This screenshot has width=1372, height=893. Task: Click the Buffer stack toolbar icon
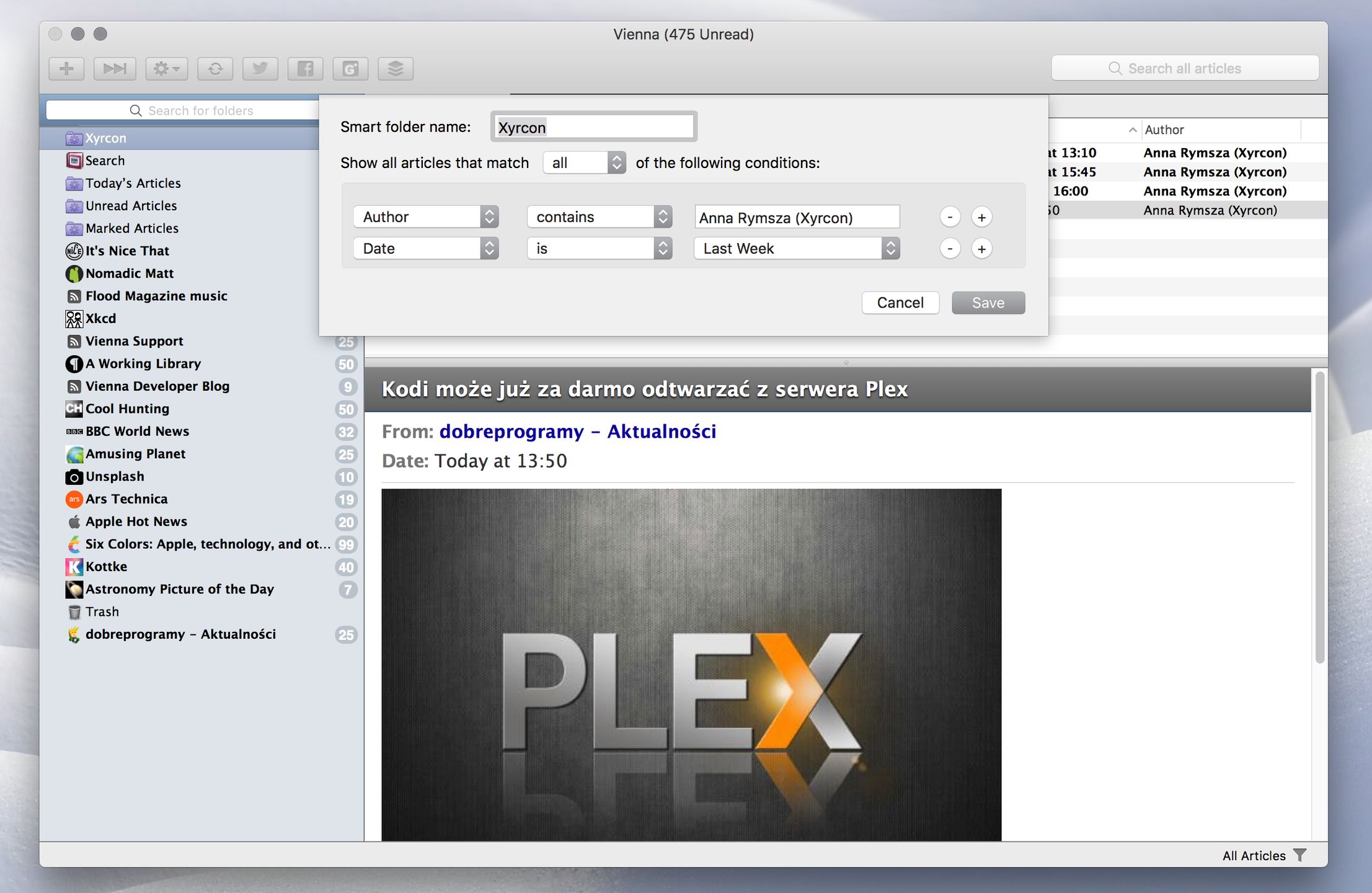[x=396, y=68]
